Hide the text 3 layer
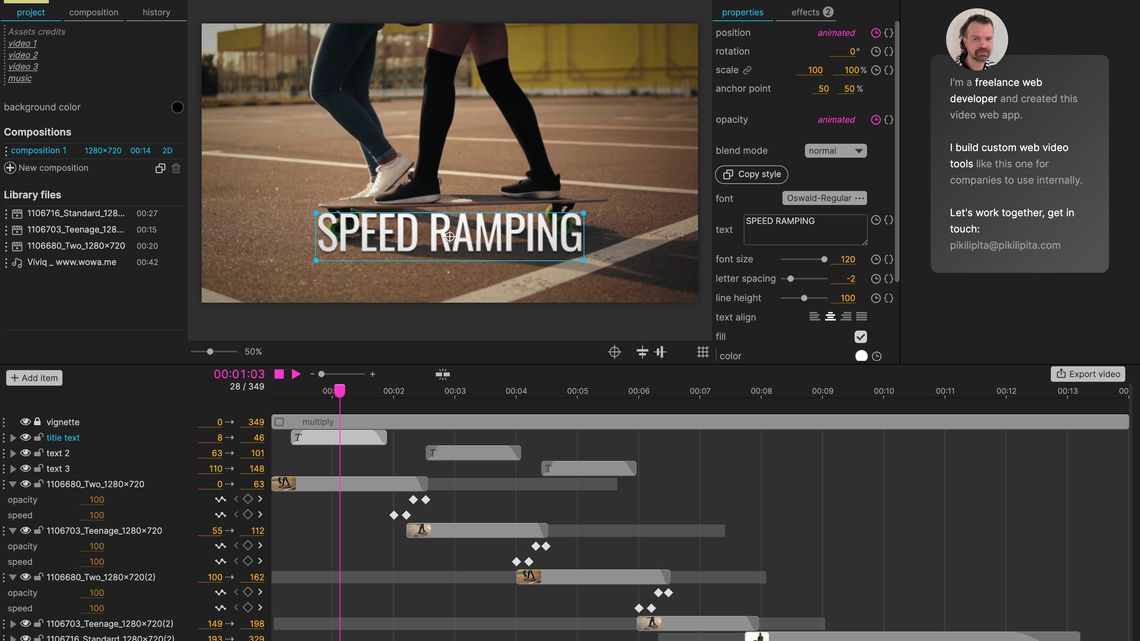This screenshot has width=1140, height=641. tap(25, 469)
